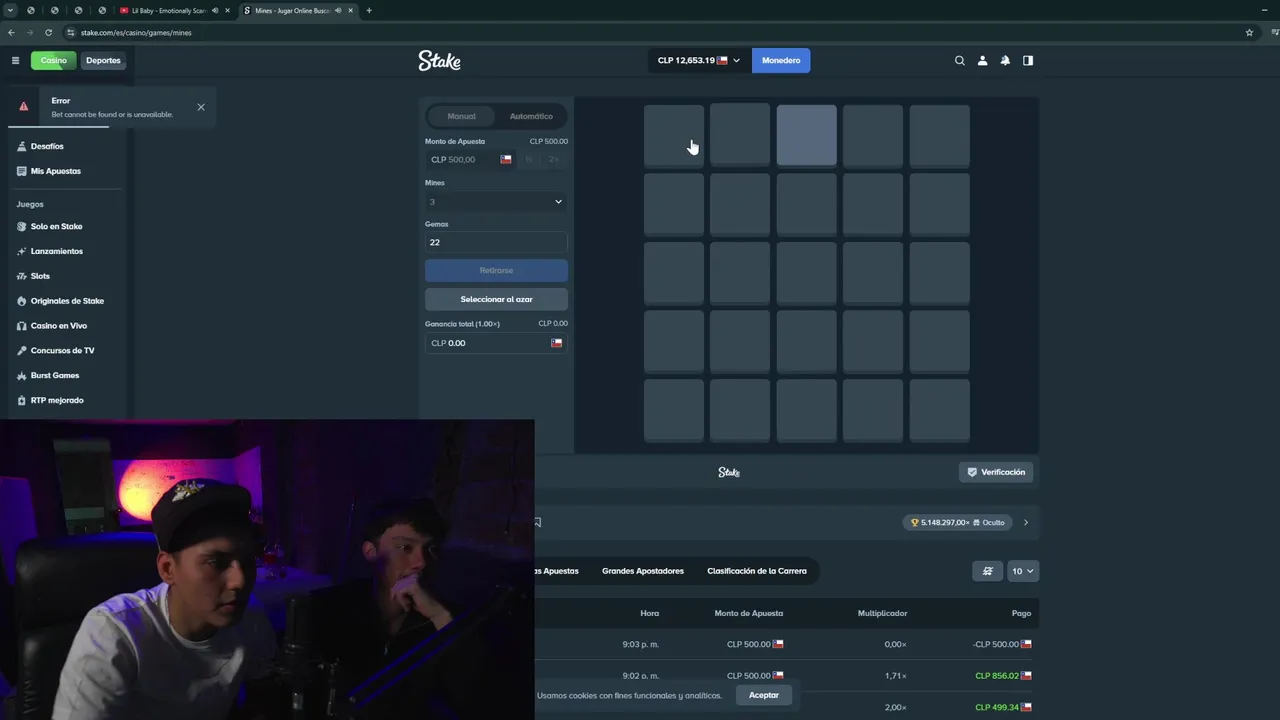Click the Mis Apuestas sidebar icon

tap(22, 171)
